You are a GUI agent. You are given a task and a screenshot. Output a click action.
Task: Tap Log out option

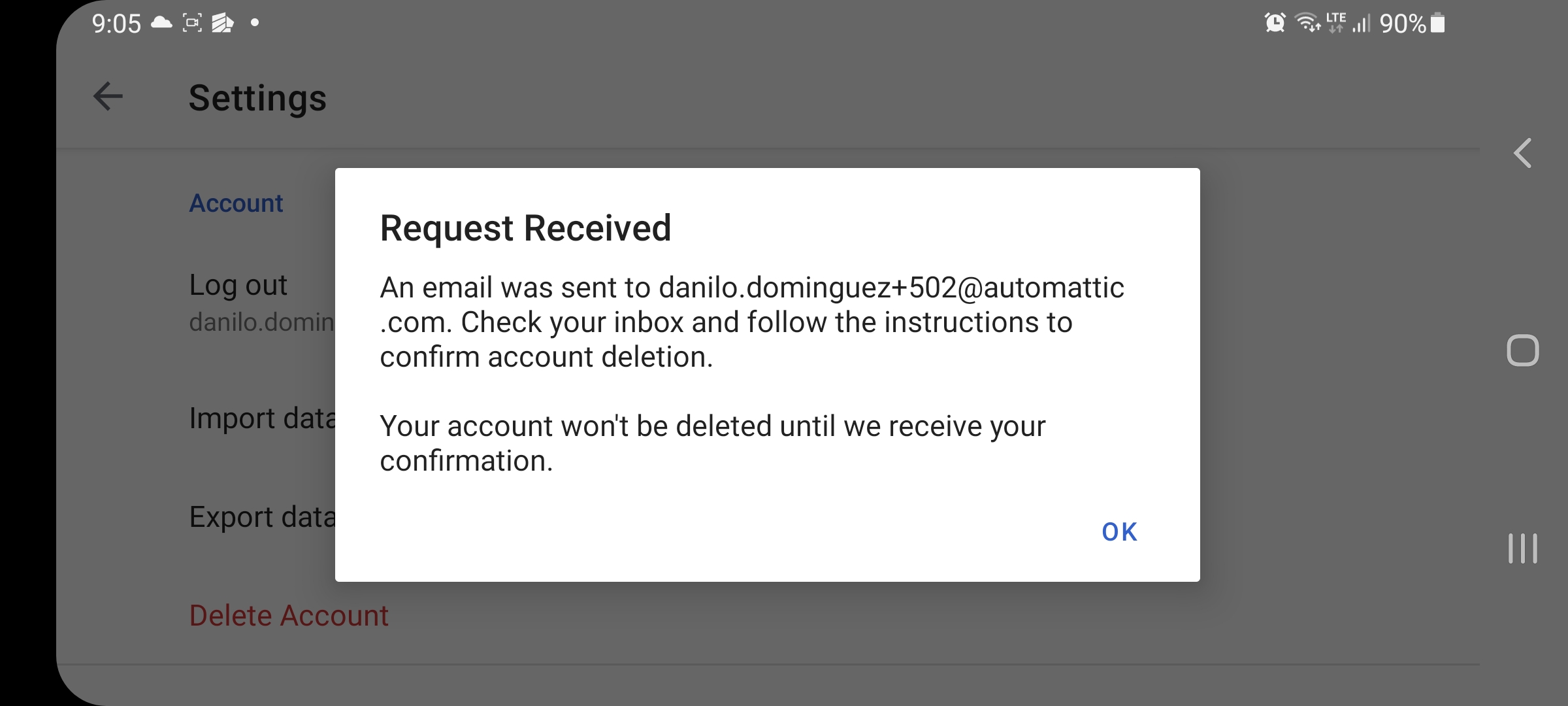(238, 285)
